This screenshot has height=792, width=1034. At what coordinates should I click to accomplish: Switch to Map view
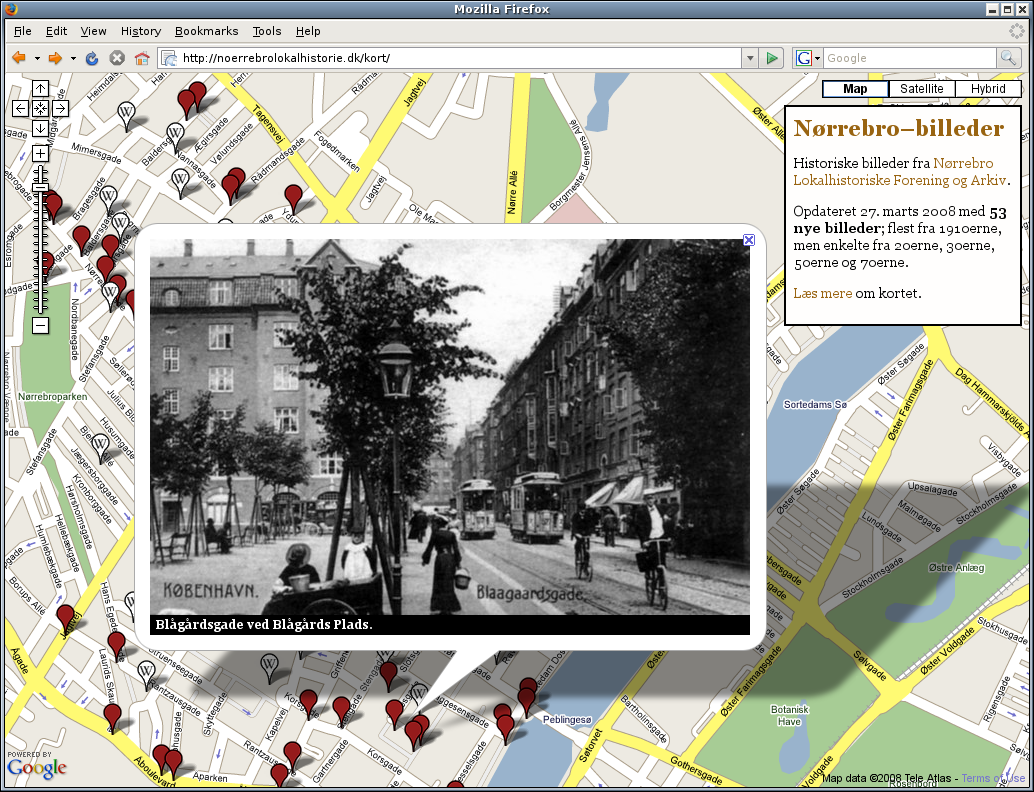tap(855, 88)
